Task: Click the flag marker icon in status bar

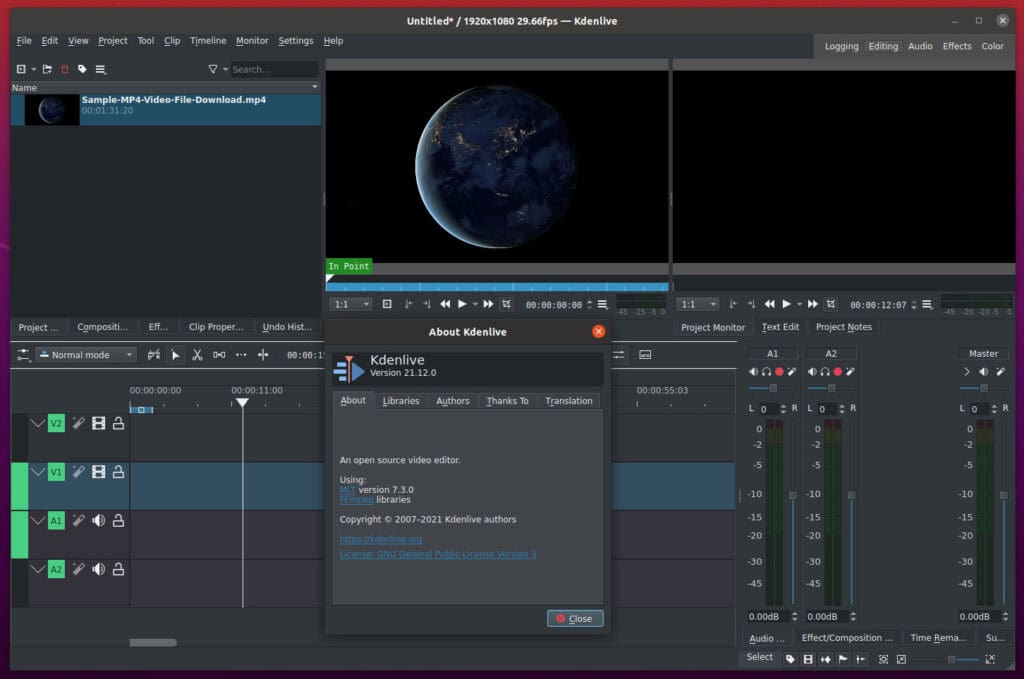Action: [x=843, y=659]
